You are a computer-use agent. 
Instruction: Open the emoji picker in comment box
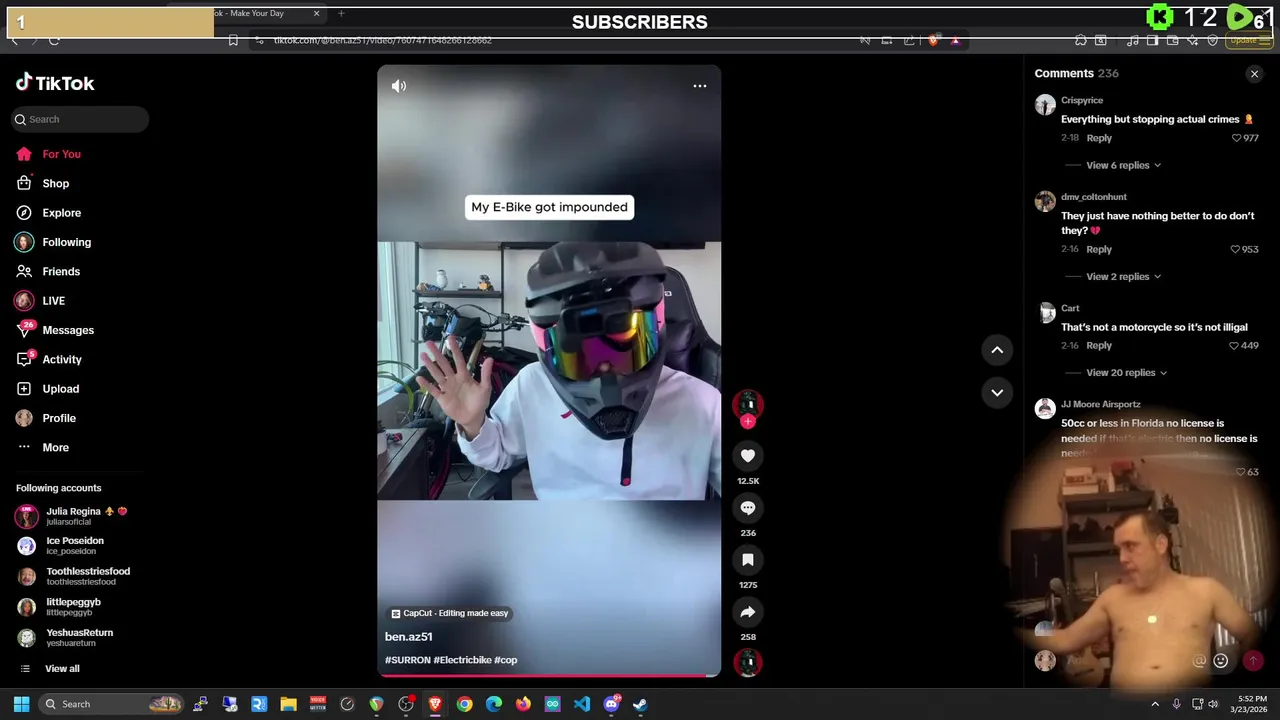[1220, 661]
